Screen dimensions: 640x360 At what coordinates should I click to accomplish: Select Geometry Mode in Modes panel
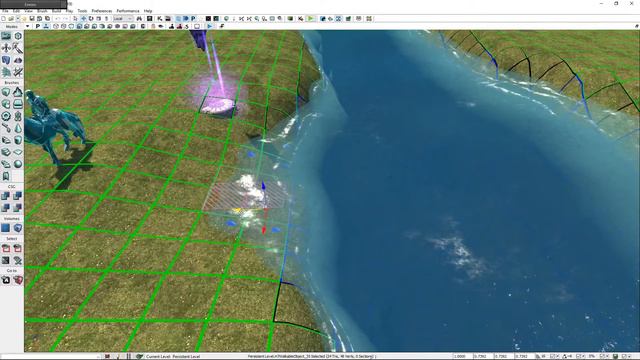[x=18, y=36]
